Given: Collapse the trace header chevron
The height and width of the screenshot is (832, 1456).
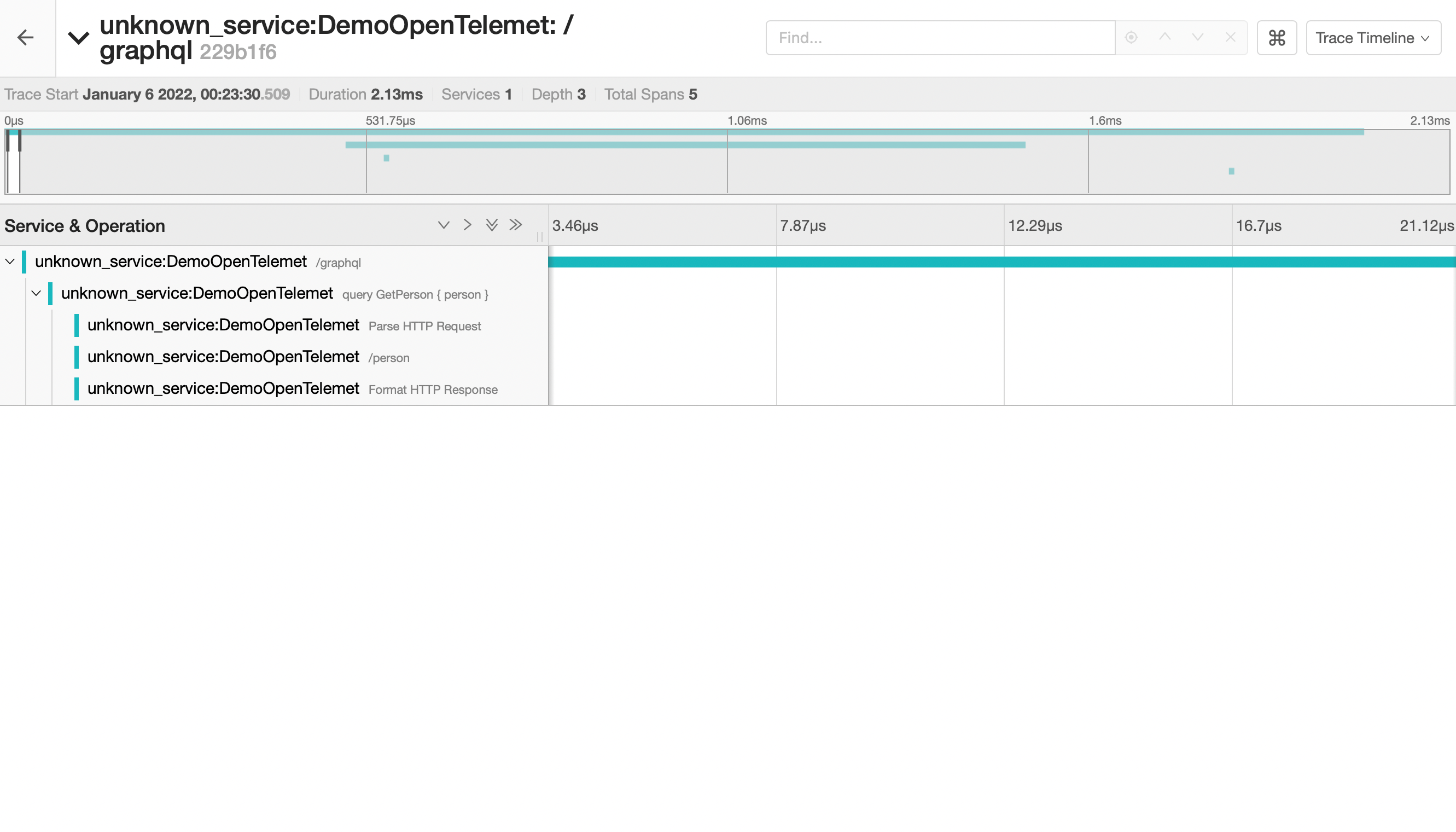Looking at the screenshot, I should (78, 38).
